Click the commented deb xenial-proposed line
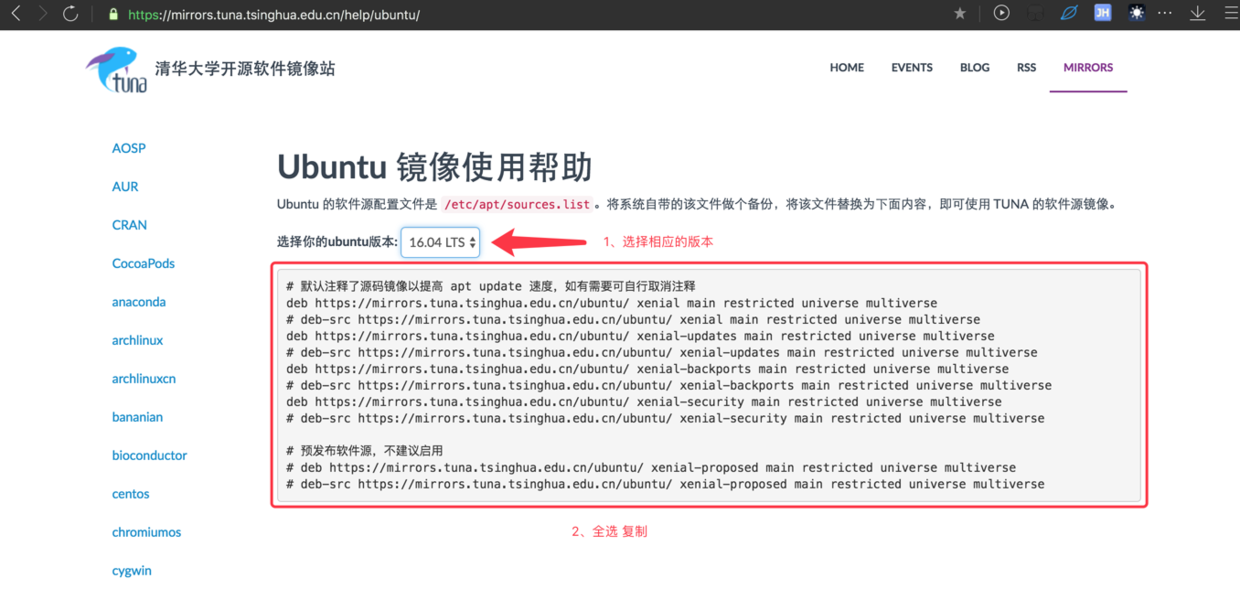 651,467
